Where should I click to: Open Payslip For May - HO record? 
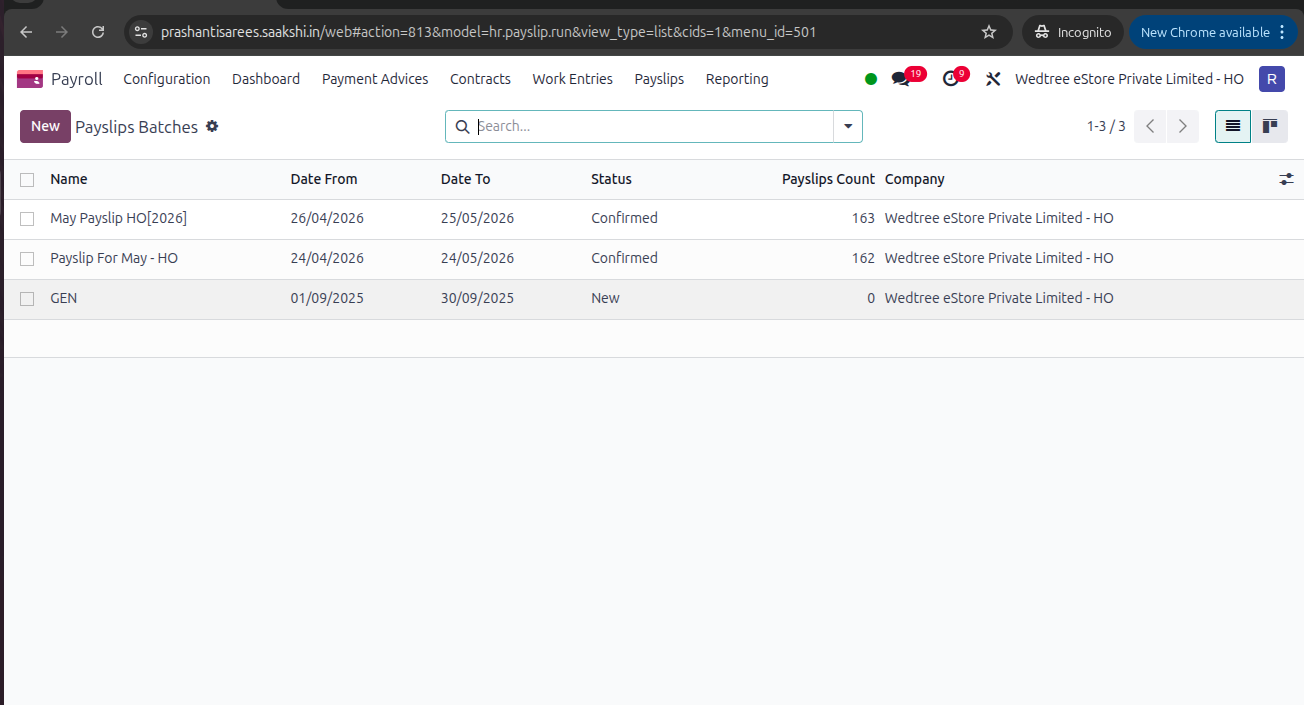(114, 258)
